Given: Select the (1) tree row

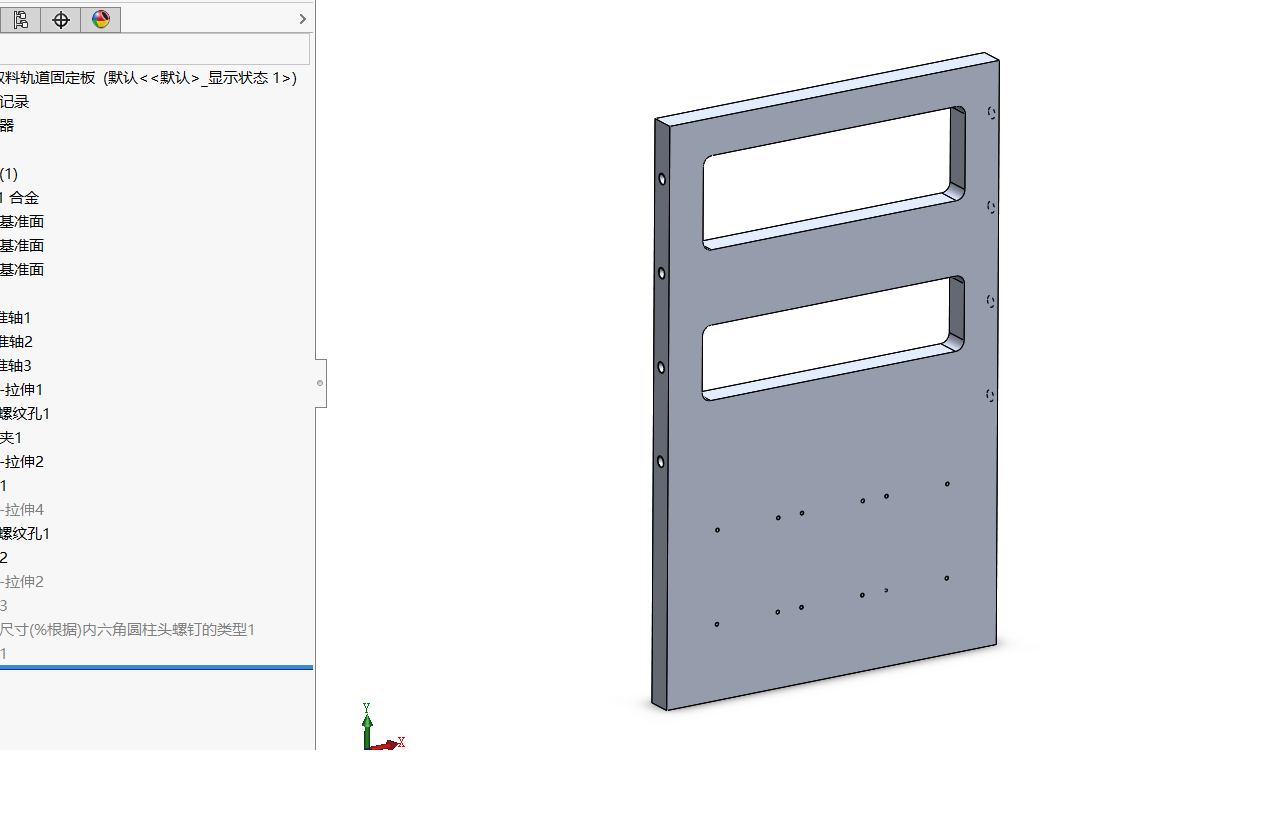Looking at the screenshot, I should [x=9, y=174].
